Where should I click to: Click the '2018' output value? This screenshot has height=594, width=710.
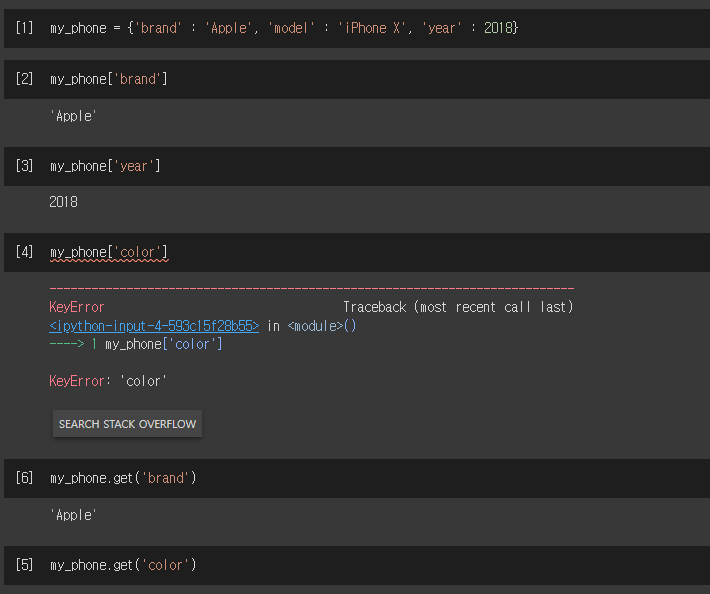63,202
